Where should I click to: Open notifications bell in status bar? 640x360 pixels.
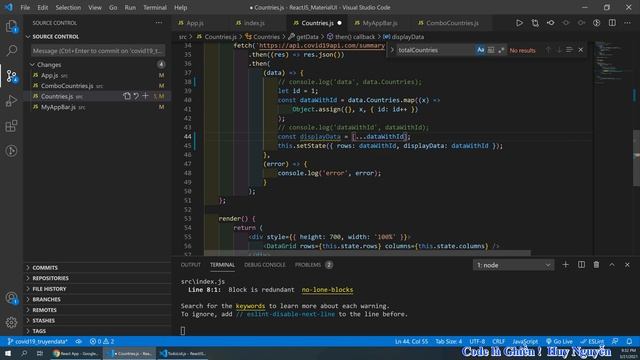coord(629,341)
